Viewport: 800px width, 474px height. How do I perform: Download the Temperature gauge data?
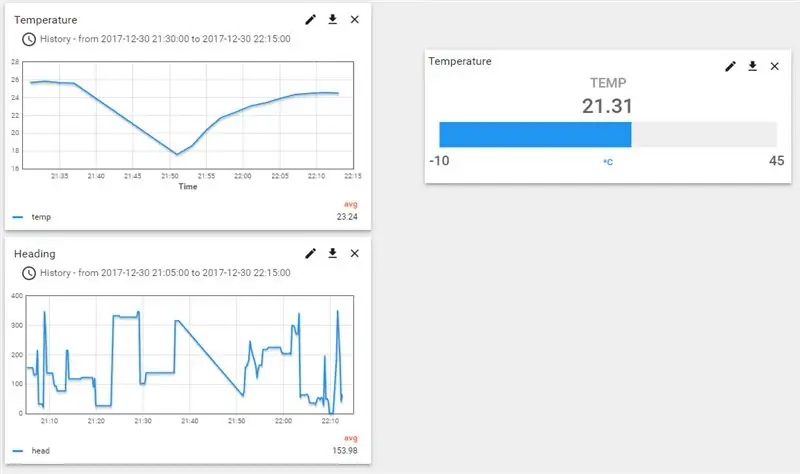coord(753,66)
